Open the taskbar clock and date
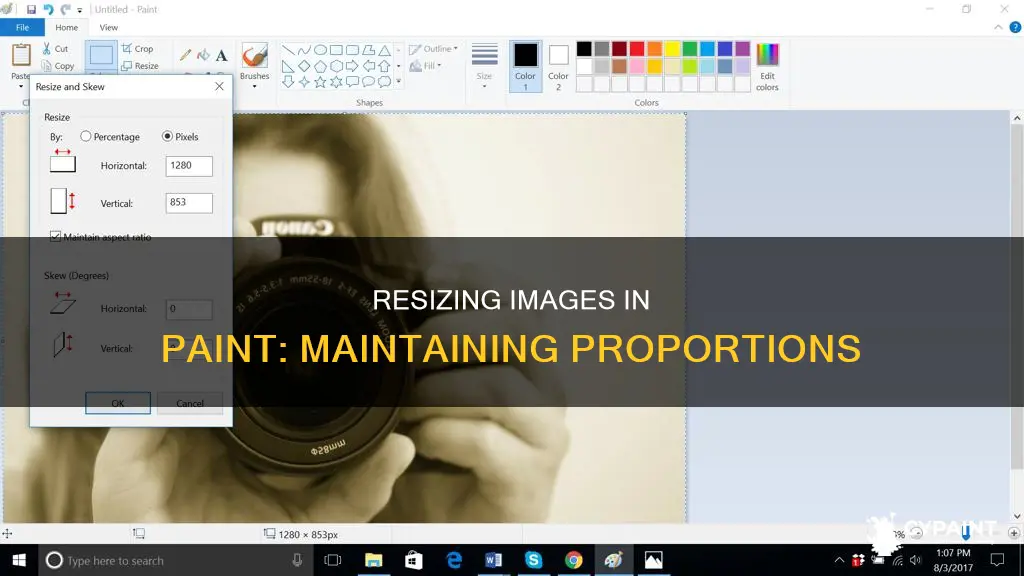The image size is (1024, 576). pos(953,560)
